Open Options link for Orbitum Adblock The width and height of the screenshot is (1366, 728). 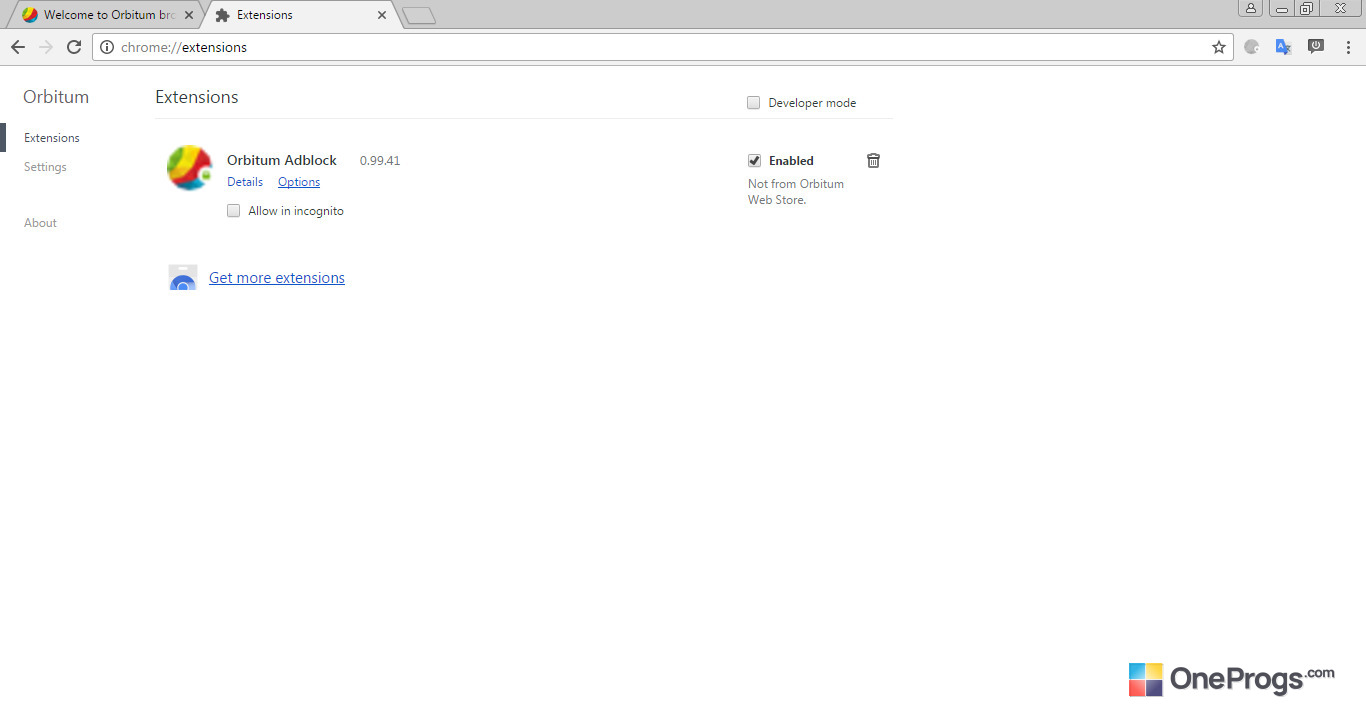[299, 182]
